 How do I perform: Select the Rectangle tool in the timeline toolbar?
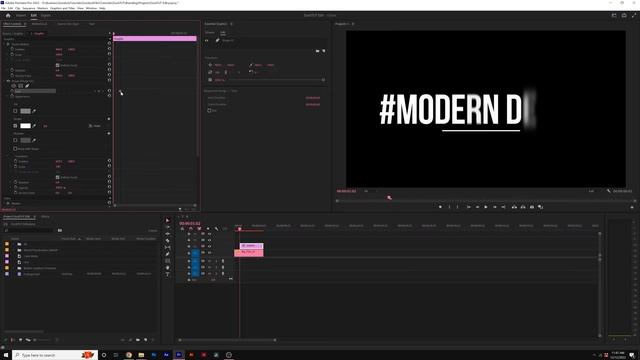(167, 261)
